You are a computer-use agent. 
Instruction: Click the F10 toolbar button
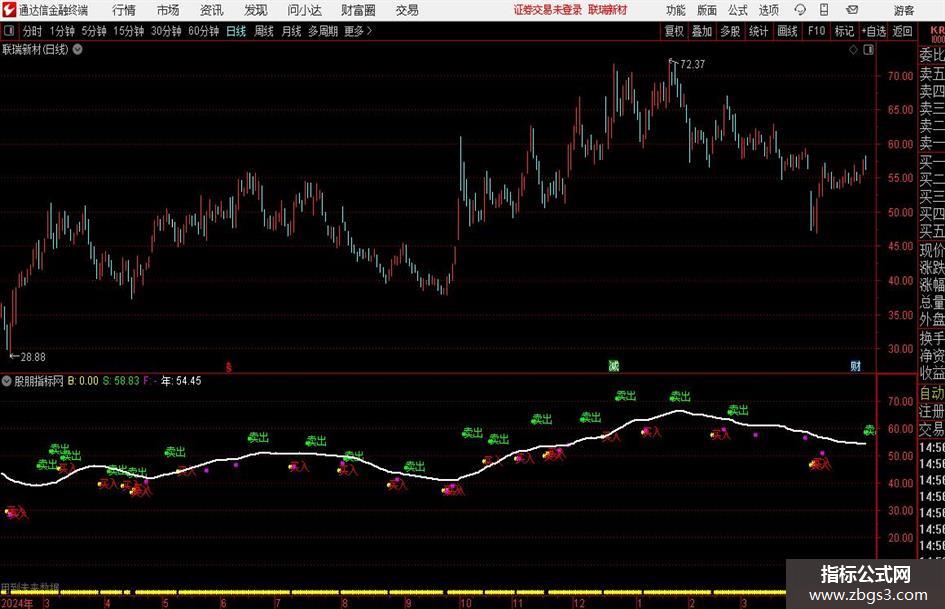(816, 31)
